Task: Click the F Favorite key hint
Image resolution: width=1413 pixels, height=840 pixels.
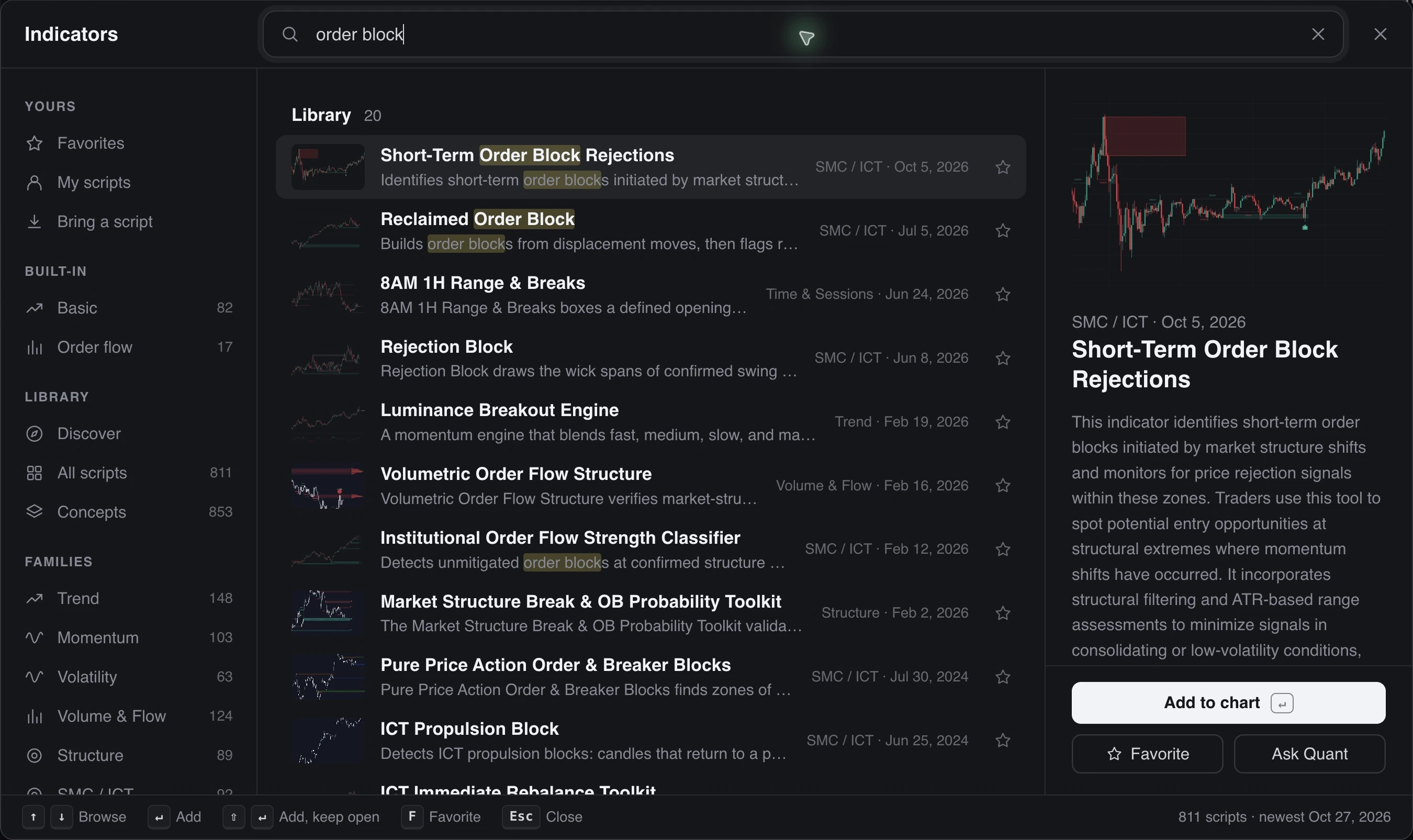Action: coord(412,817)
